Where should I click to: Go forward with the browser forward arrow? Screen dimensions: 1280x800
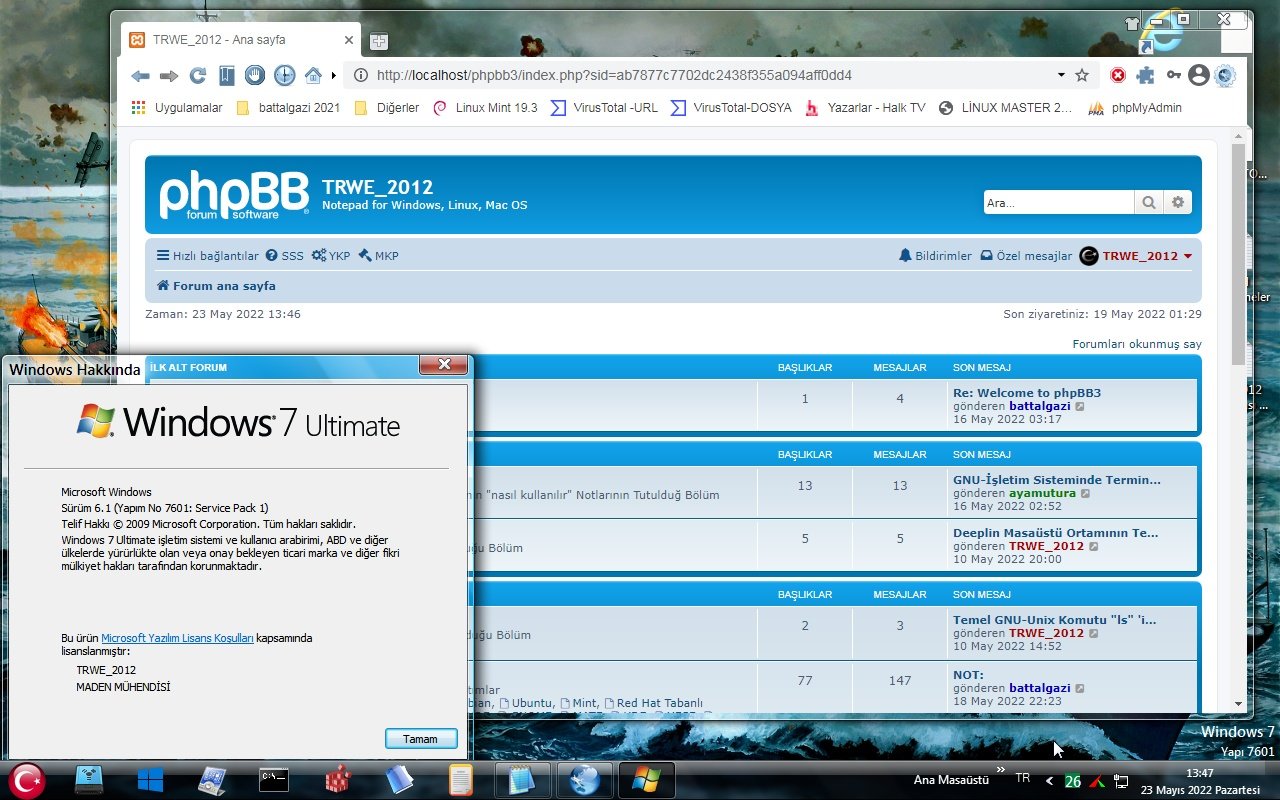tap(169, 76)
